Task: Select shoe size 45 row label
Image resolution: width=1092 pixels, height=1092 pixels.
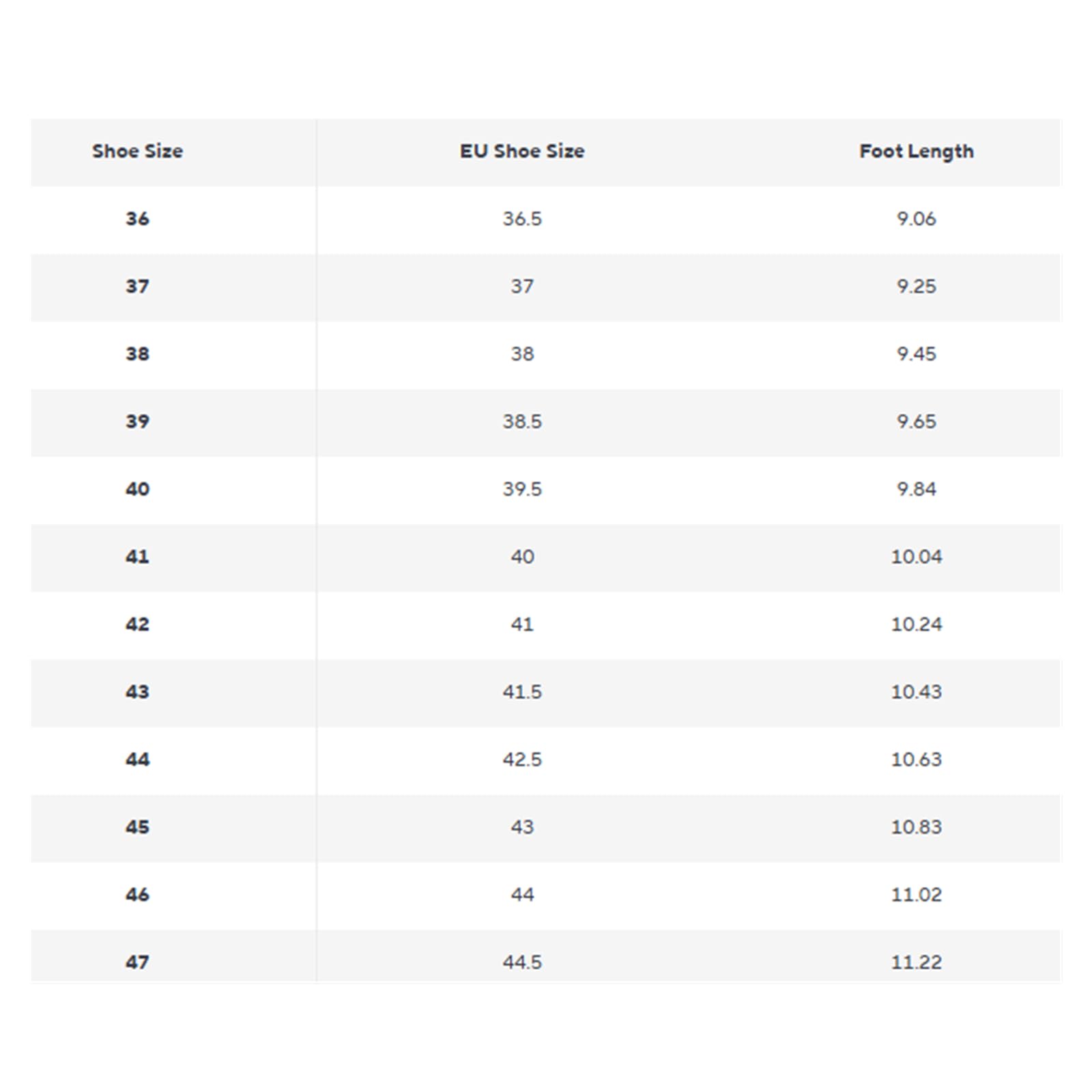Action: point(137,827)
